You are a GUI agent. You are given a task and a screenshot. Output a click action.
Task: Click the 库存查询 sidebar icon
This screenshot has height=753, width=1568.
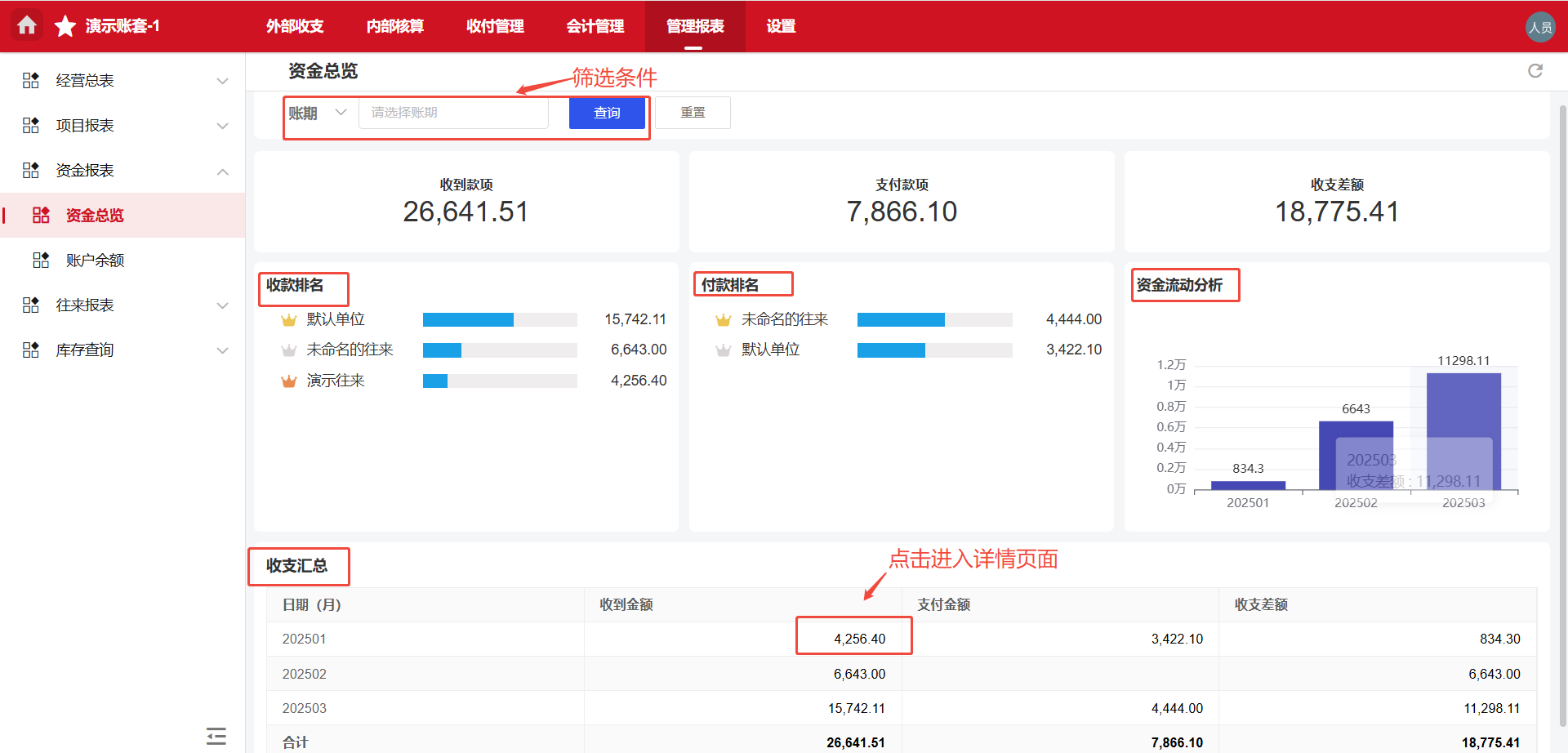[30, 350]
